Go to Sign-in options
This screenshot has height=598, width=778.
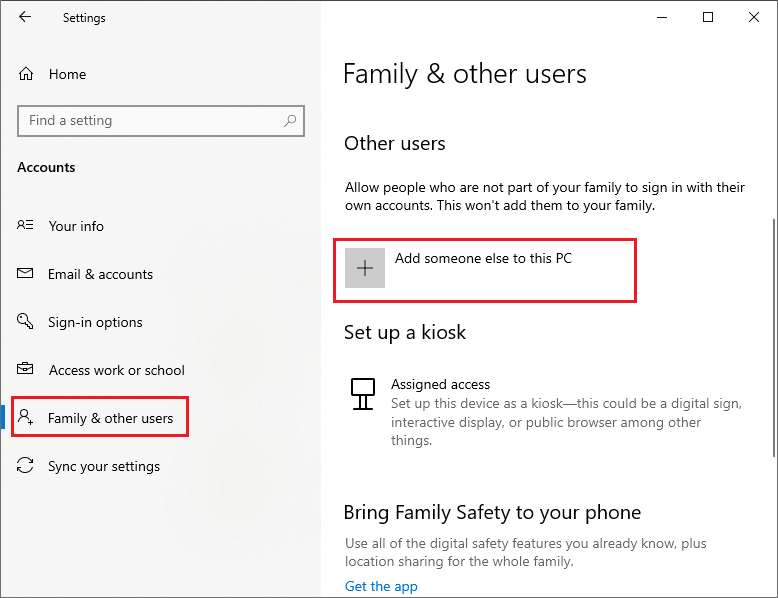[x=95, y=323]
